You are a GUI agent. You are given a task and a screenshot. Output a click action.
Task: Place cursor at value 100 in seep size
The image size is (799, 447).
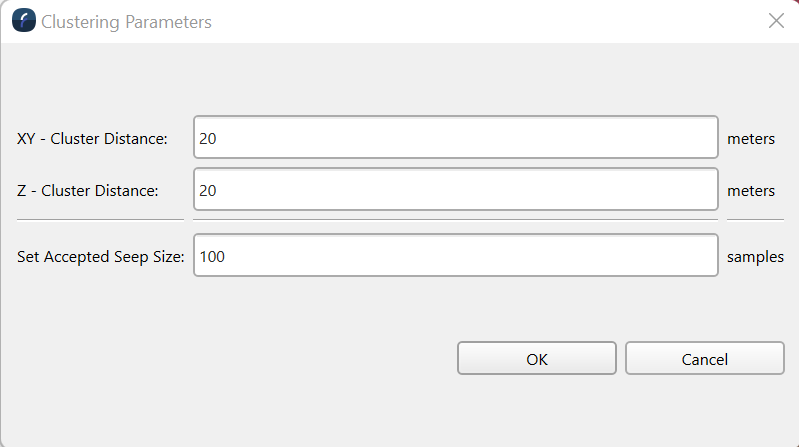pyautogui.click(x=212, y=257)
